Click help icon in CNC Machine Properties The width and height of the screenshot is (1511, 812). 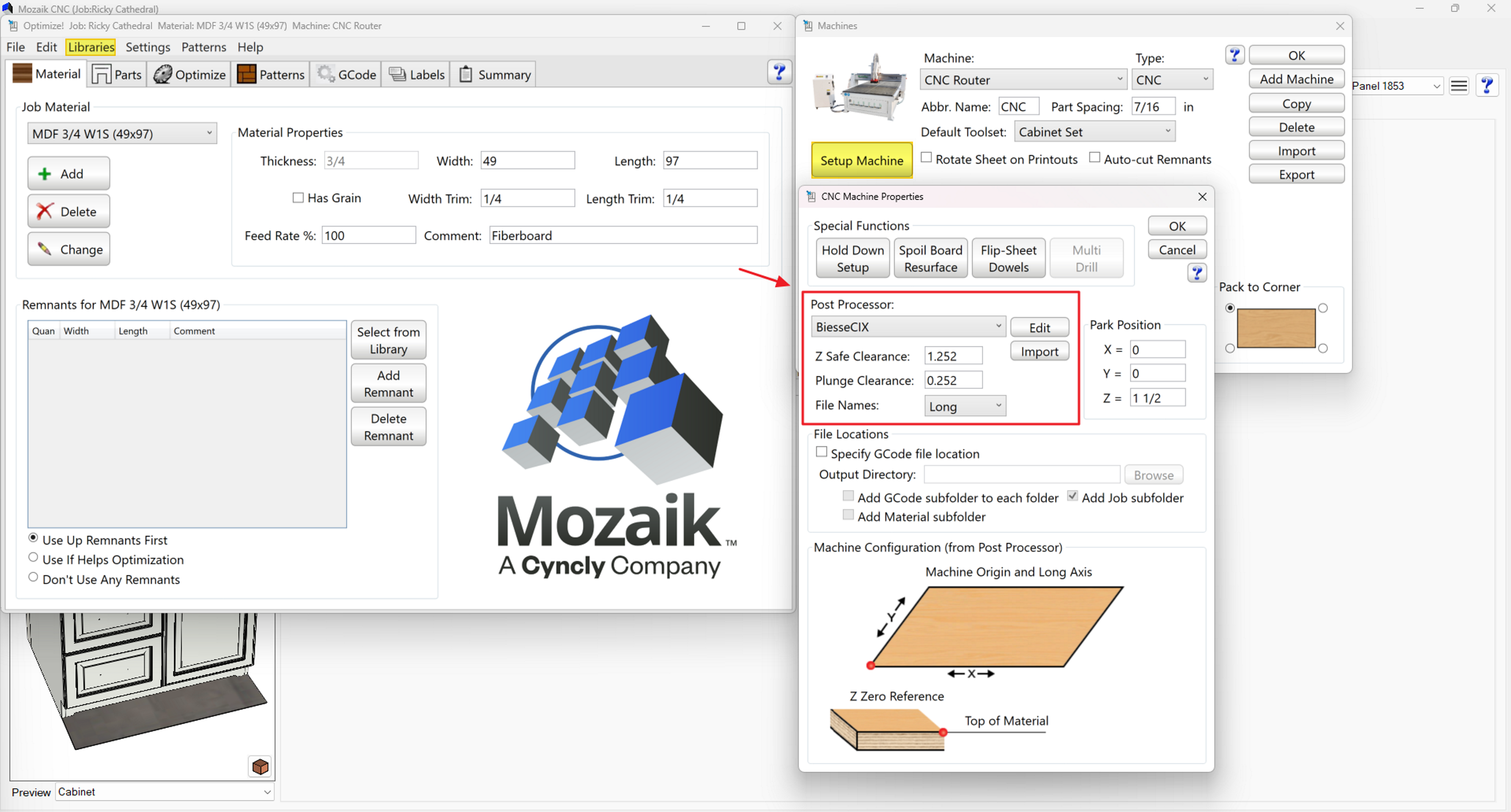[x=1197, y=273]
